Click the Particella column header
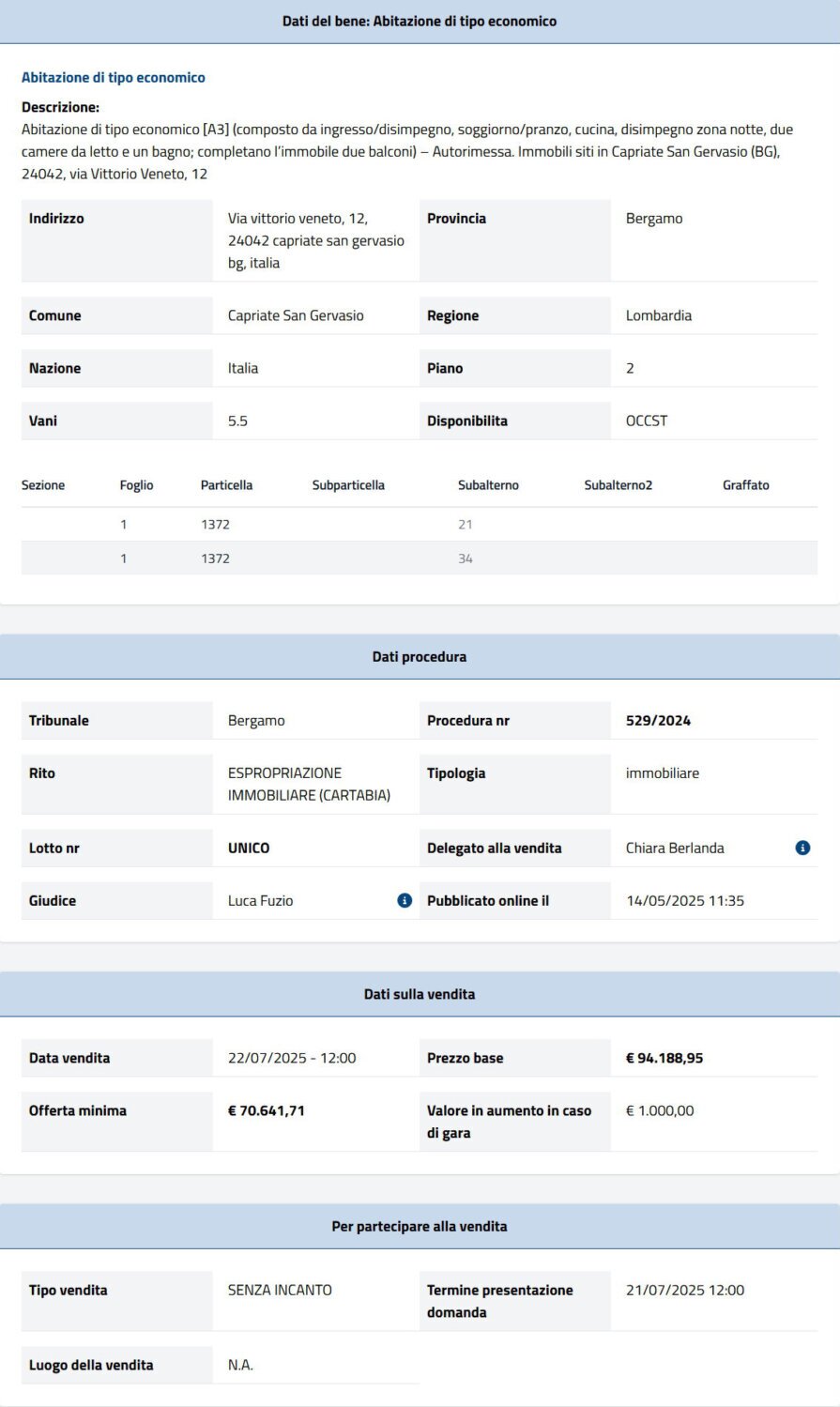 [226, 485]
